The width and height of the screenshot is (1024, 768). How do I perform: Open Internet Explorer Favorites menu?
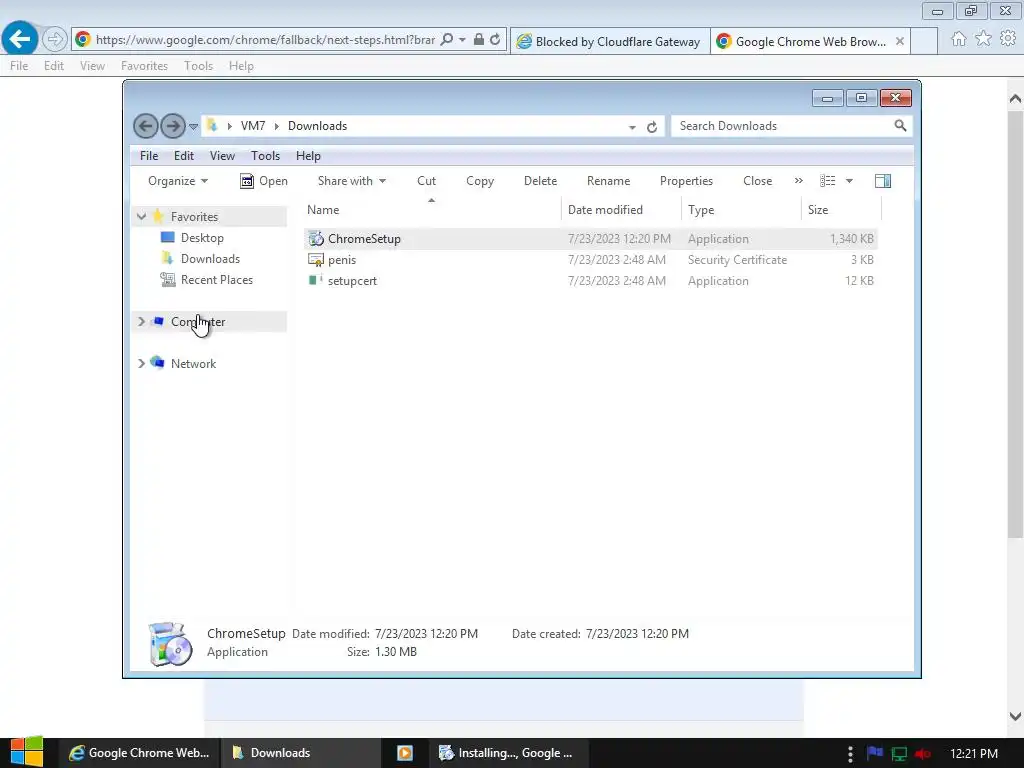pos(144,66)
